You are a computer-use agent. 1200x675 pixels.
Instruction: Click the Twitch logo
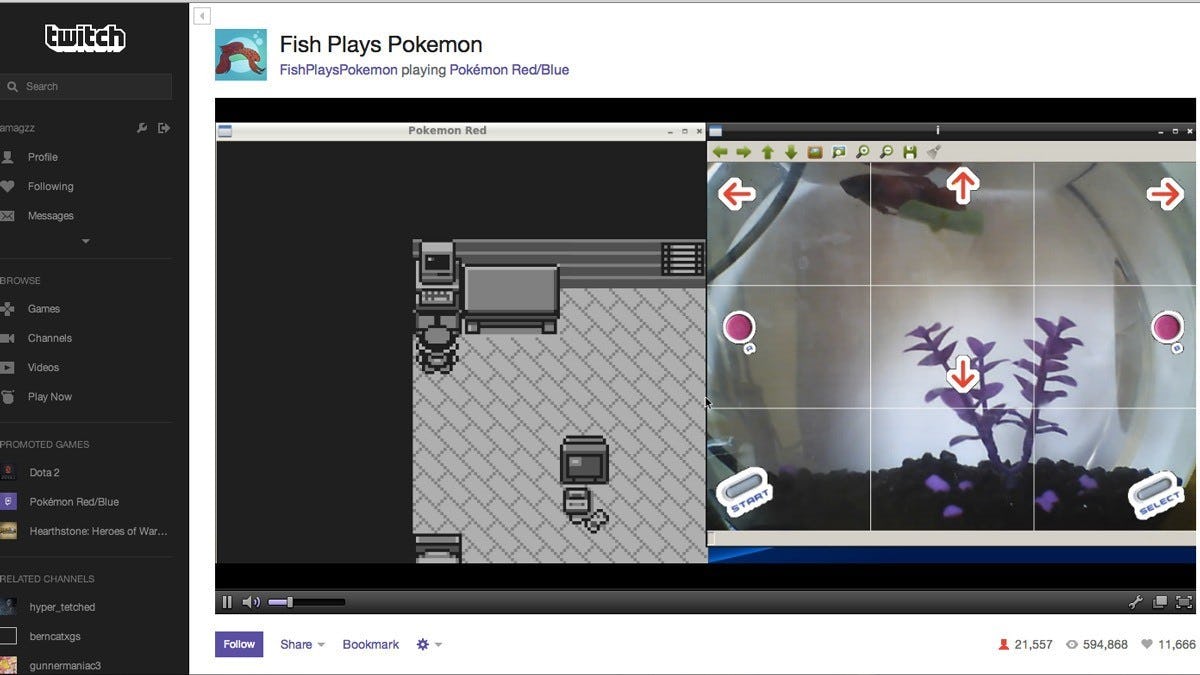86,37
